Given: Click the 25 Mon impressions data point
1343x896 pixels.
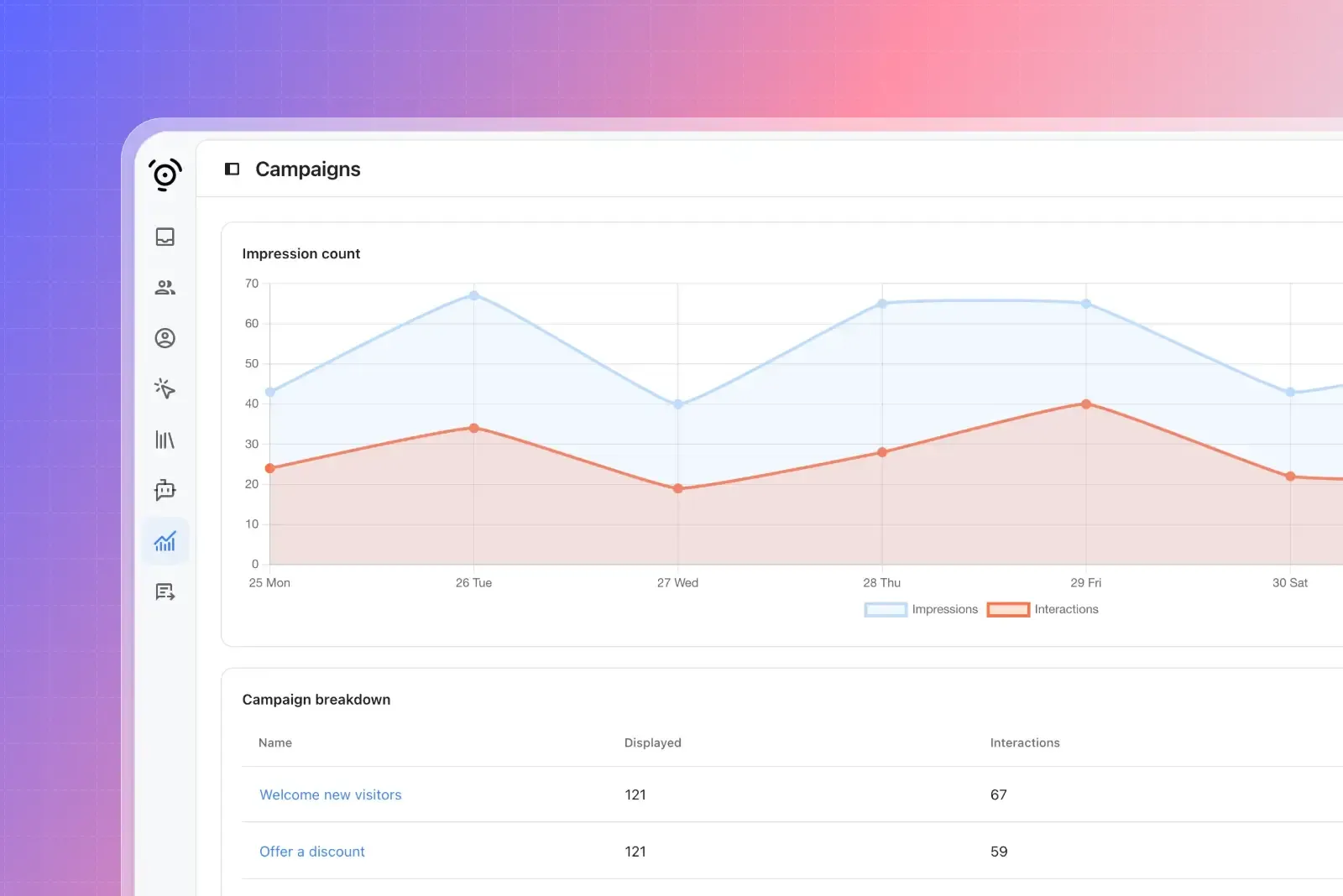Looking at the screenshot, I should pyautogui.click(x=270, y=392).
